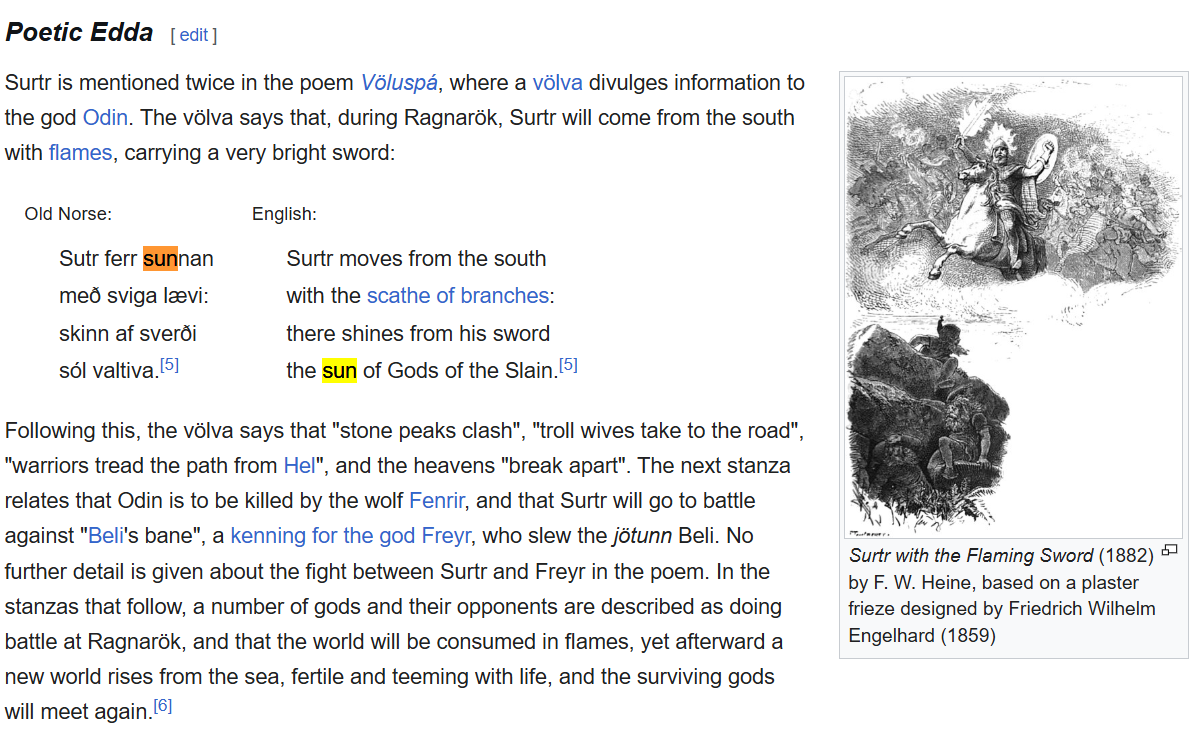Open the flames link
Viewport: 1192px width, 745px height.
(x=80, y=152)
